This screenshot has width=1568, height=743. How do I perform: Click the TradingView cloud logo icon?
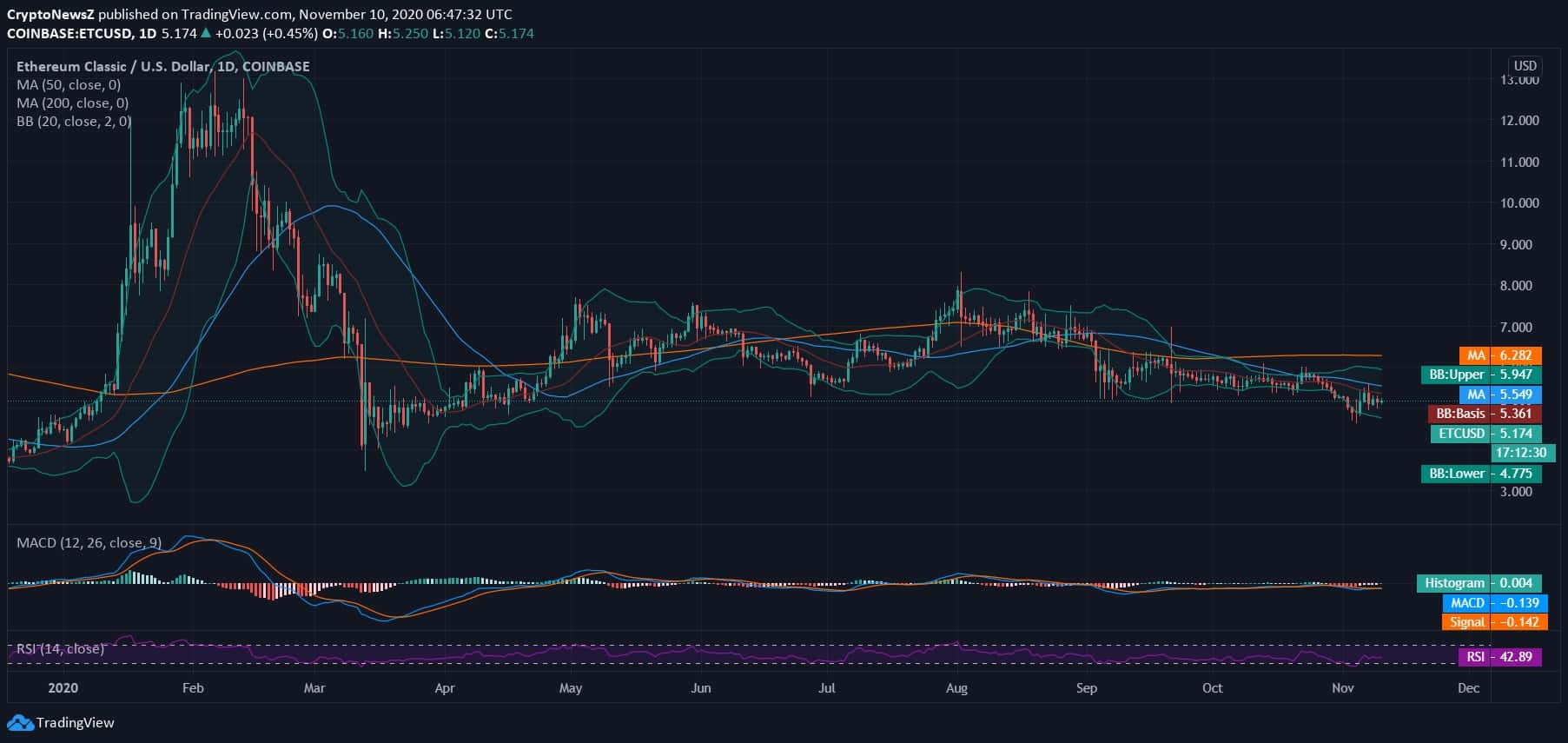coord(20,722)
